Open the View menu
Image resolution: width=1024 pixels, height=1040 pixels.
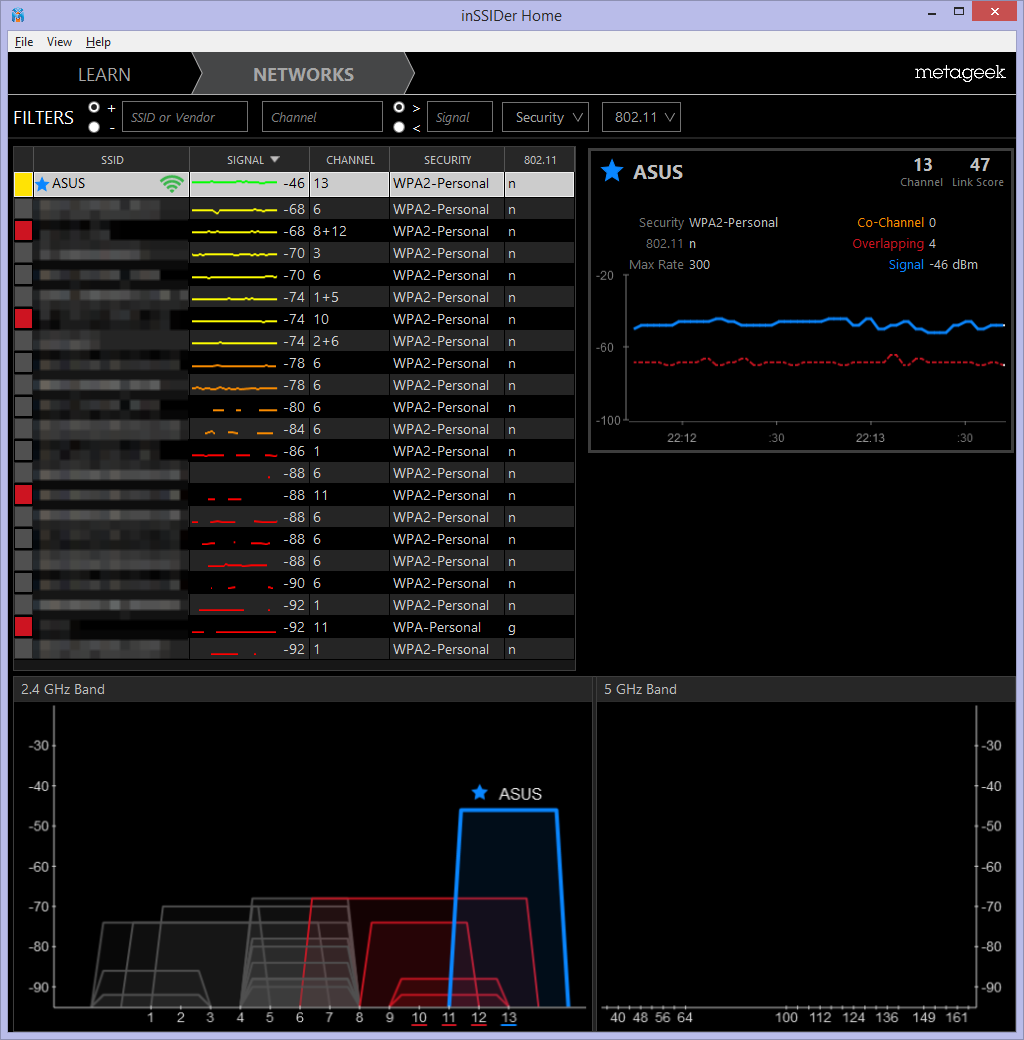pos(59,42)
